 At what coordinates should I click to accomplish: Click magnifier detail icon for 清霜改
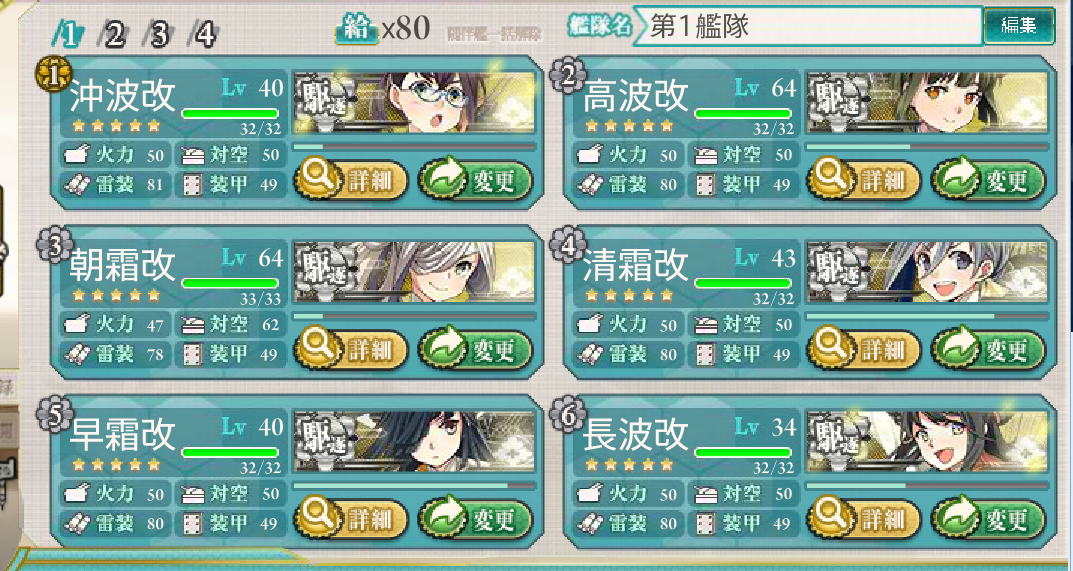(830, 348)
